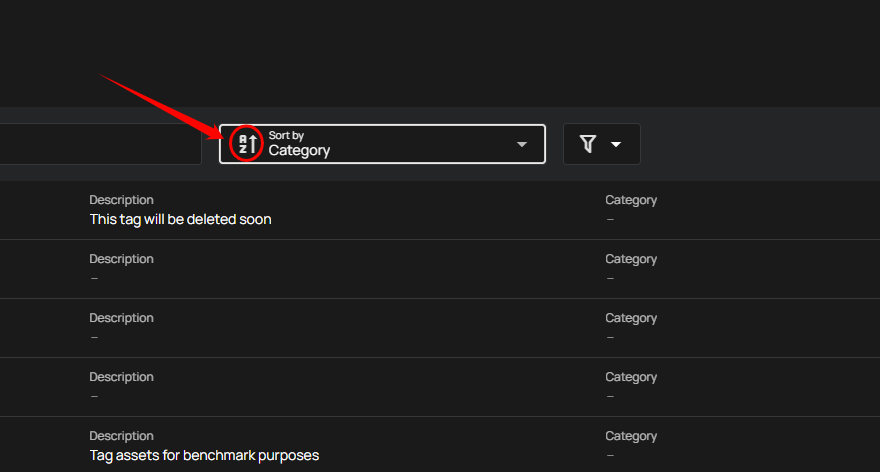Click empty Description dash in the fourth tag row
This screenshot has width=880, height=472.
coord(94,396)
